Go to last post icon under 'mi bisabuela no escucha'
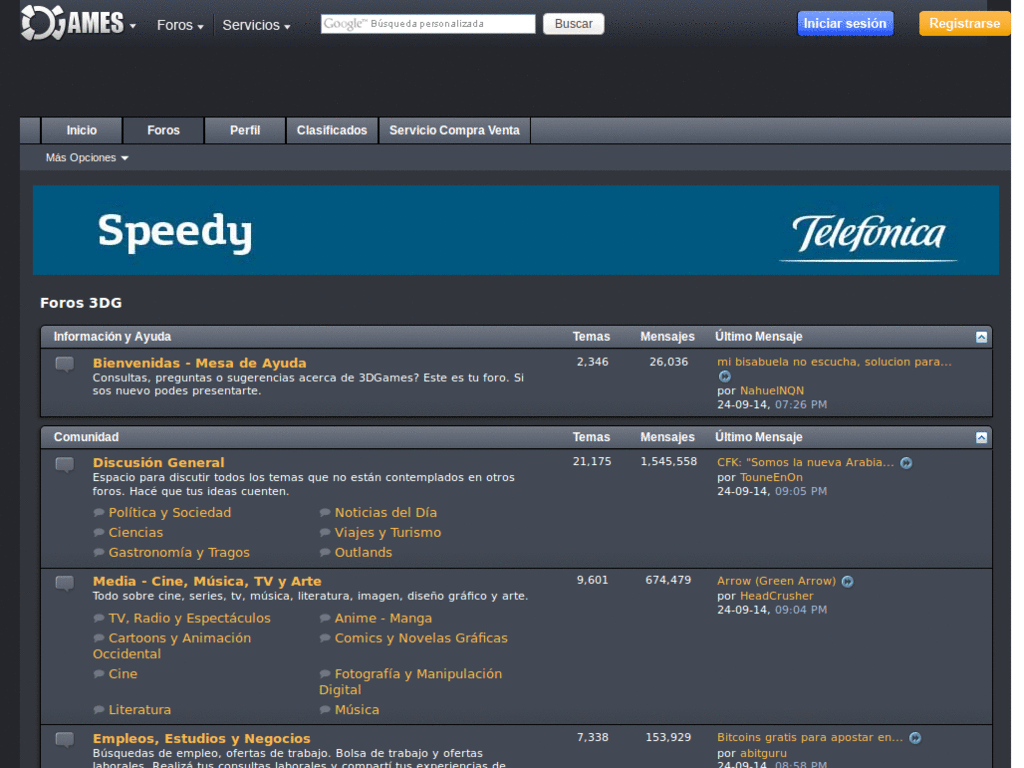Viewport: 1024px width, 768px height. coord(725,376)
